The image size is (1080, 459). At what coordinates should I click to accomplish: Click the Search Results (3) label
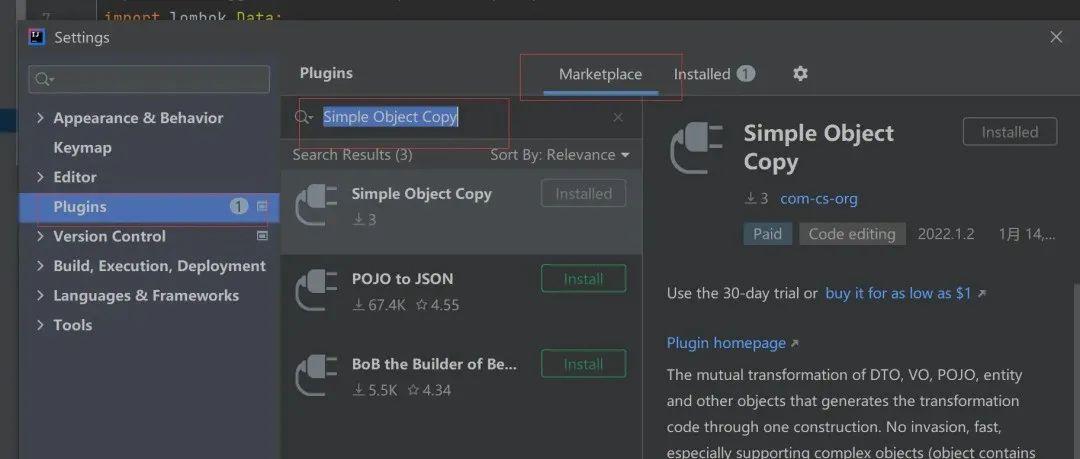pyautogui.click(x=352, y=155)
